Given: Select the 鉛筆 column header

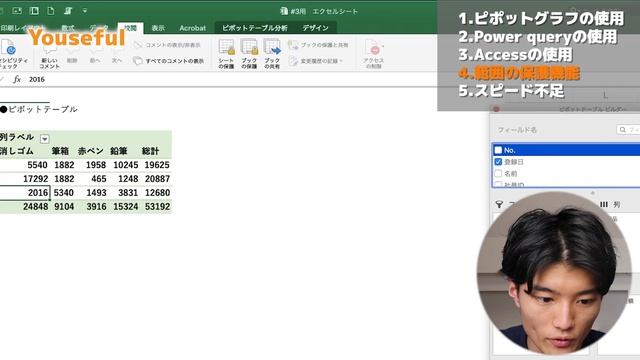Looking at the screenshot, I should [x=119, y=151].
